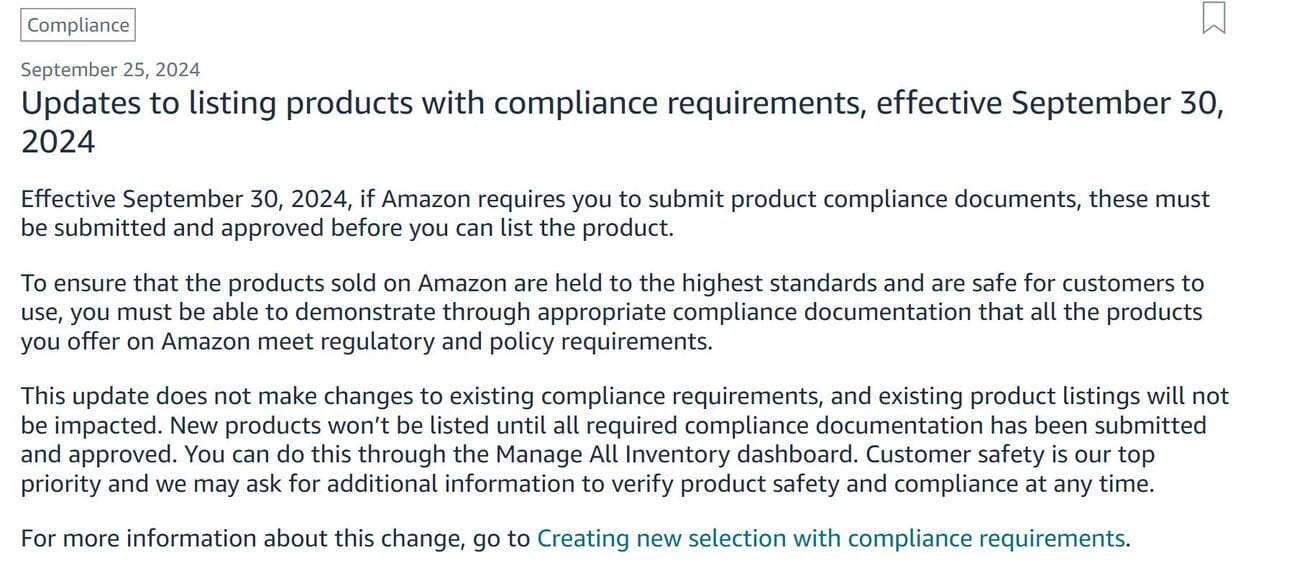Click "2024" on the headline's second line
The height and width of the screenshot is (563, 1292).
coord(58,142)
